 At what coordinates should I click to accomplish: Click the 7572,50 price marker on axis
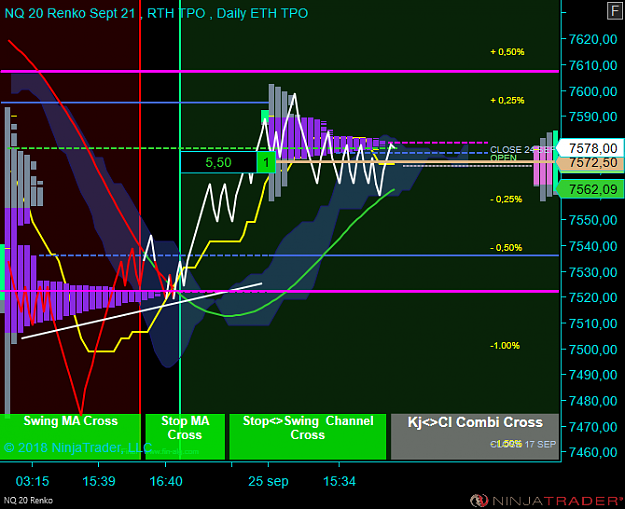[x=592, y=163]
